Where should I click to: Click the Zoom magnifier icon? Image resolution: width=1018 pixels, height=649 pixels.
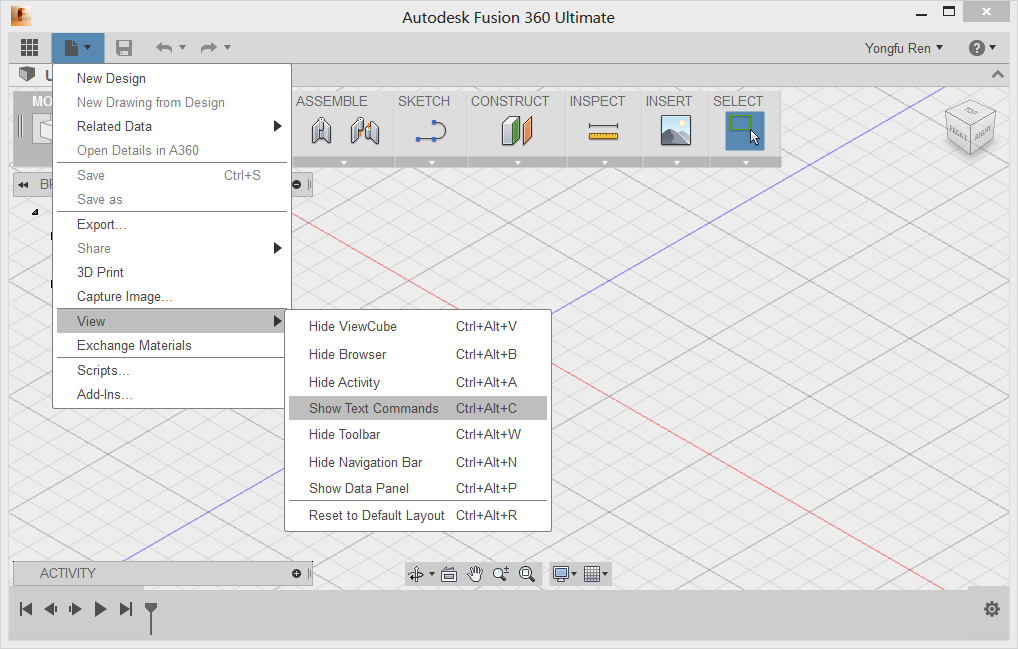coord(501,574)
